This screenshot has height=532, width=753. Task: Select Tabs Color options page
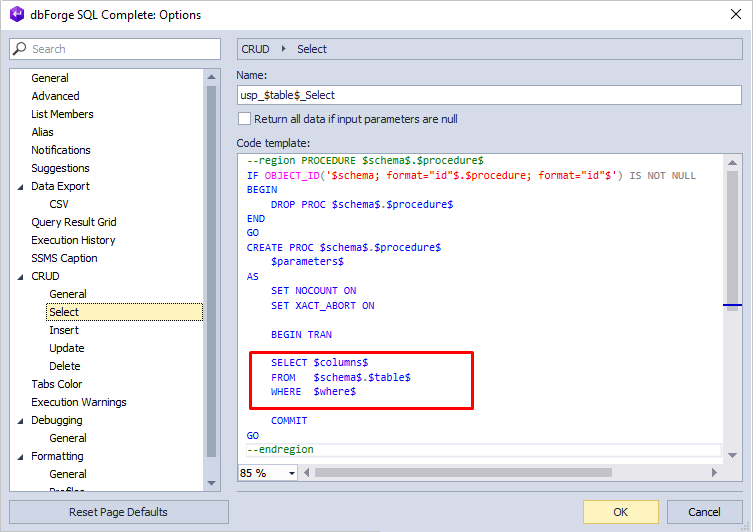click(x=57, y=384)
